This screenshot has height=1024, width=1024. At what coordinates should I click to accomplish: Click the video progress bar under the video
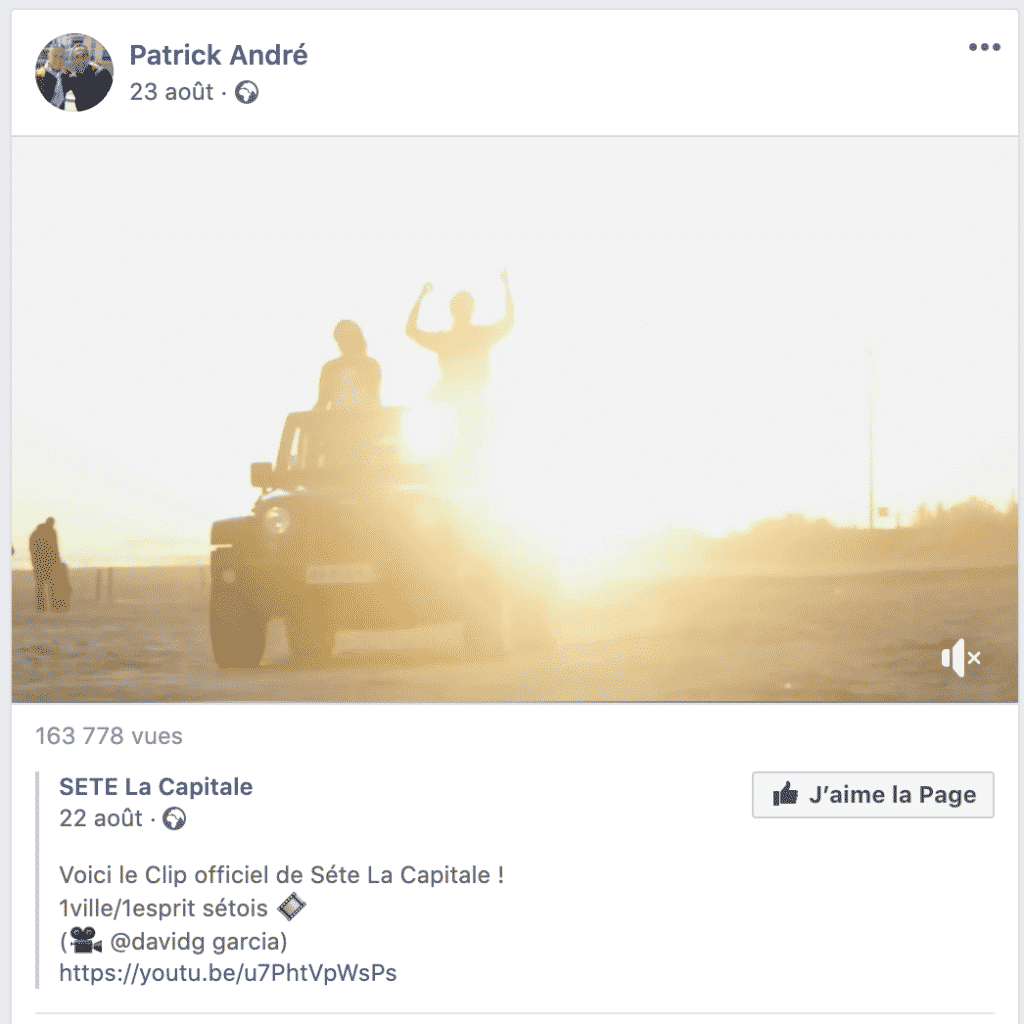coord(515,702)
